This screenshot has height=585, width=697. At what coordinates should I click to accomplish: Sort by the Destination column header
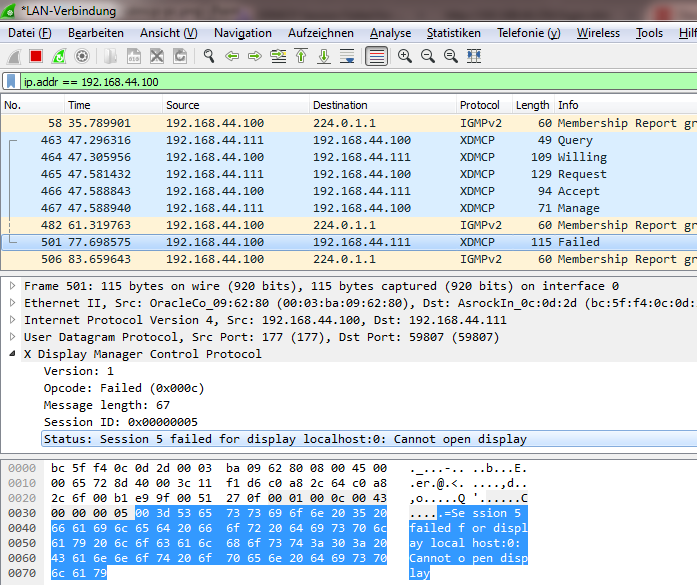coord(383,105)
